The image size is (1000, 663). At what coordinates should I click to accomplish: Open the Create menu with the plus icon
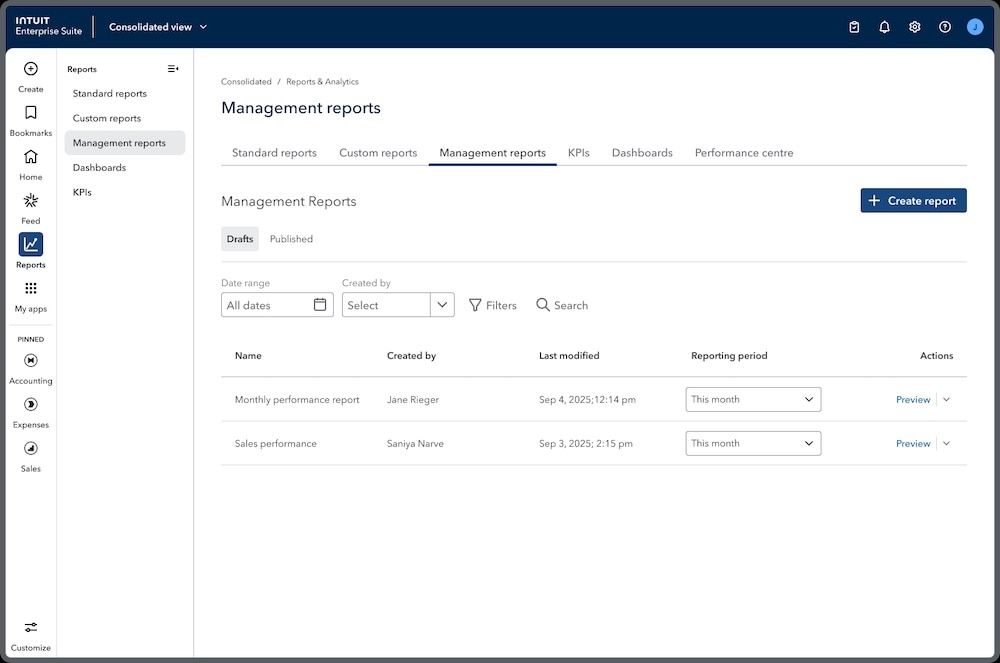[x=30, y=75]
